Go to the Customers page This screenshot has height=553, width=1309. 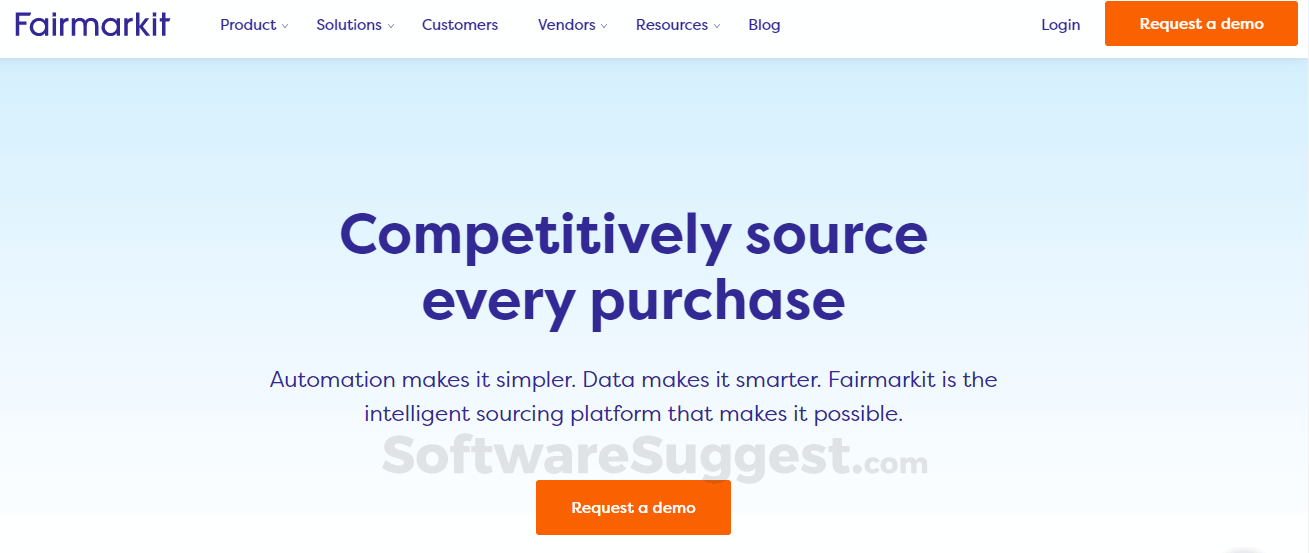pos(460,25)
